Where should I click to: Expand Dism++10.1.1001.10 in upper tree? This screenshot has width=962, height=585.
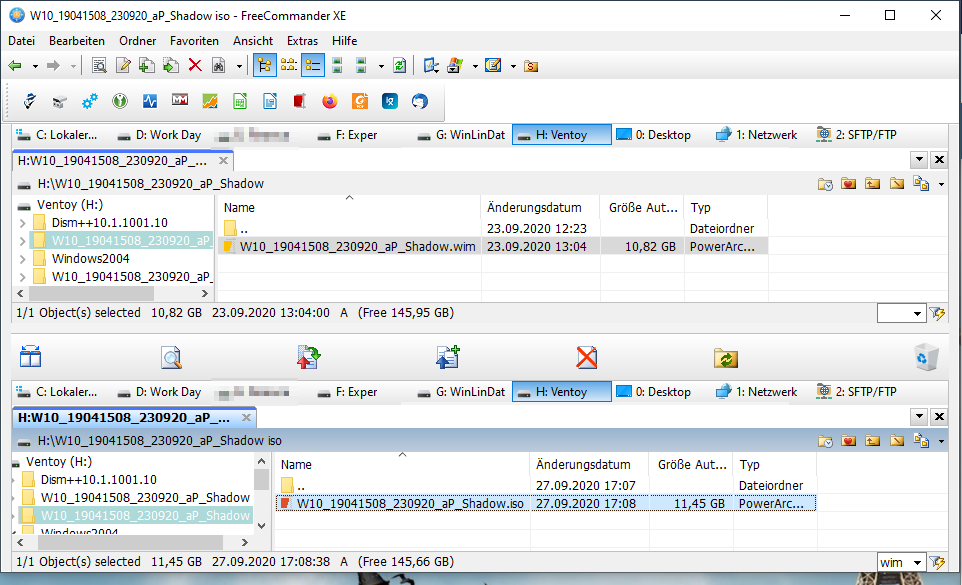pos(23,223)
